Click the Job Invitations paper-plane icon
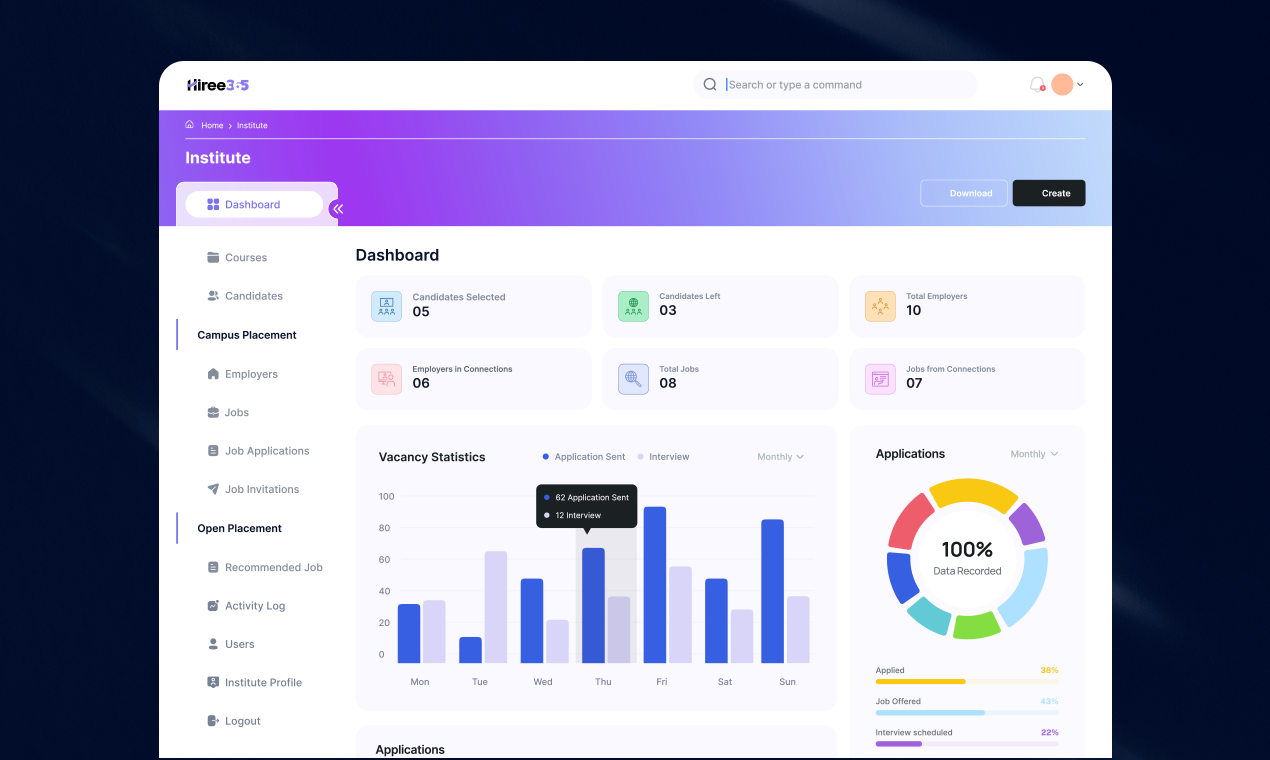 (x=213, y=489)
